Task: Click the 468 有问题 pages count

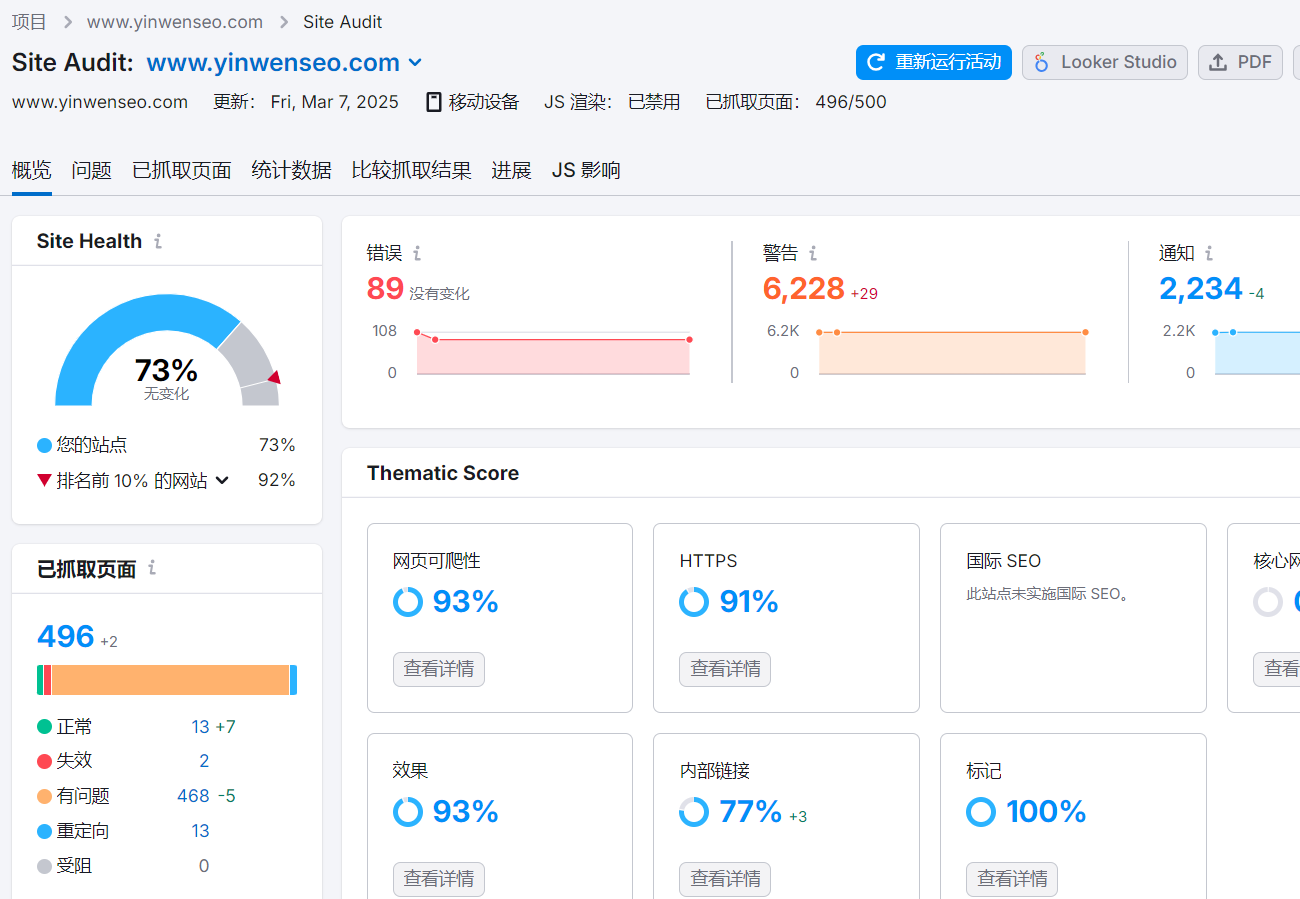Action: [x=193, y=796]
